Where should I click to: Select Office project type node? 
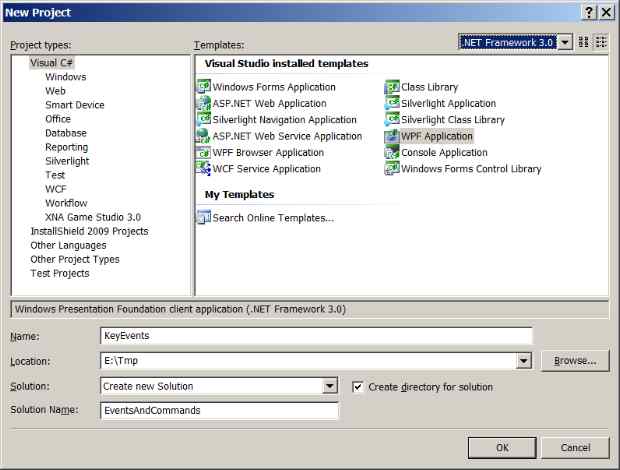click(58, 119)
